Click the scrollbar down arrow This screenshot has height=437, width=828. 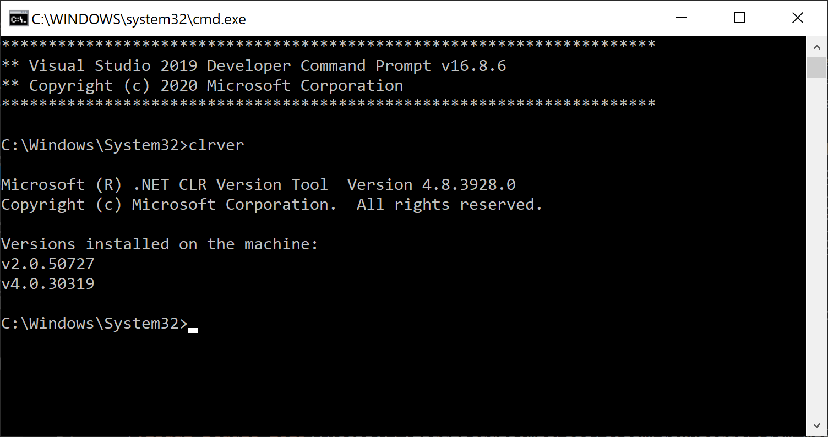pyautogui.click(x=817, y=426)
